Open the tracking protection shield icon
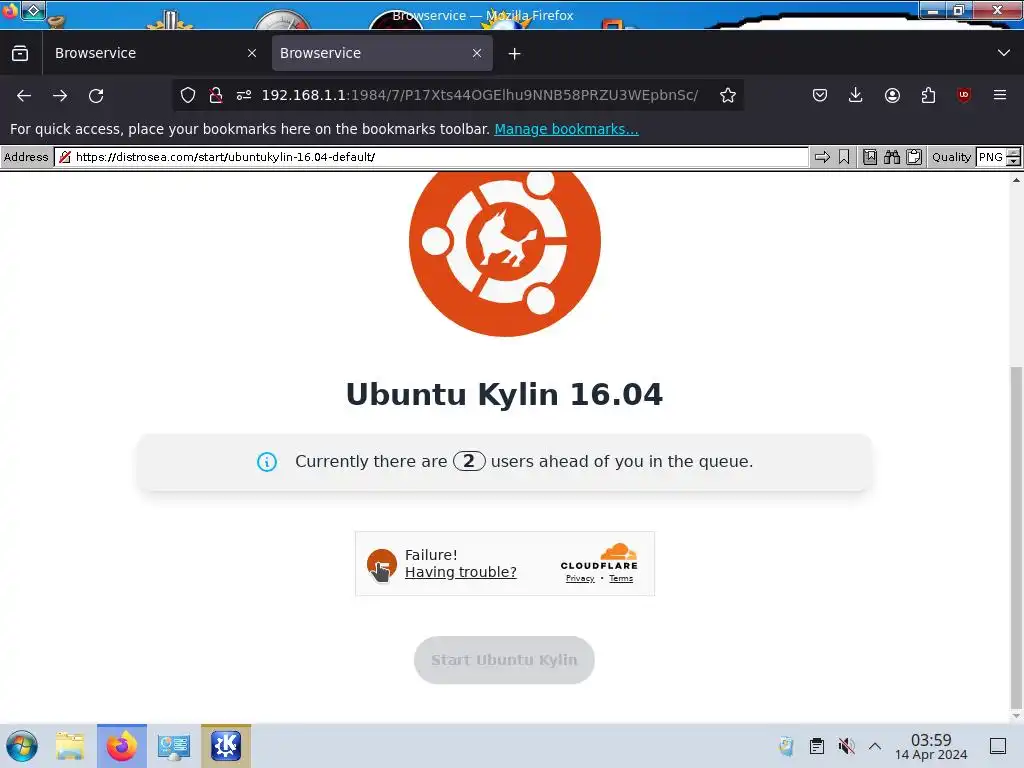Image resolution: width=1024 pixels, height=768 pixels. [188, 95]
